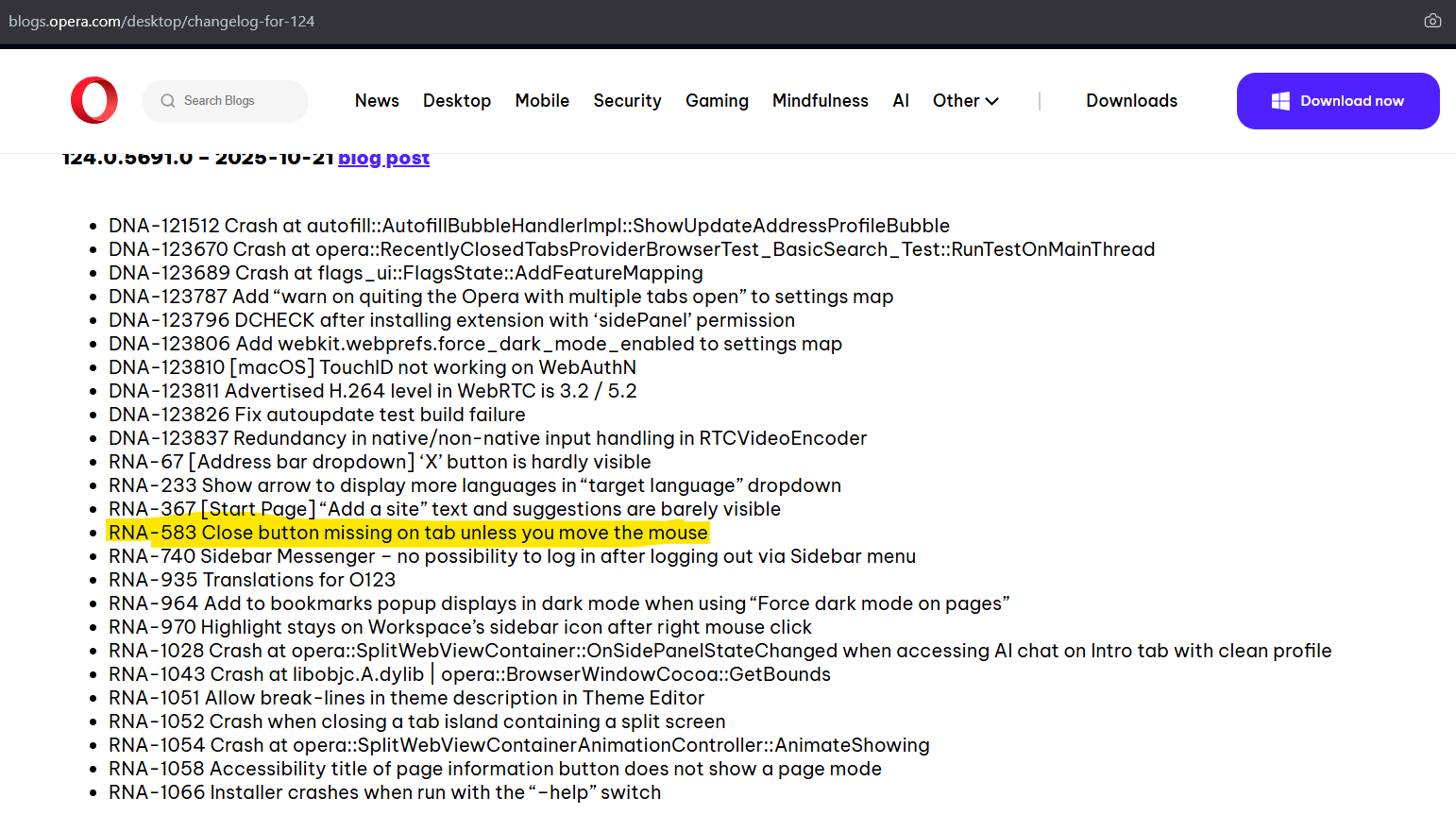1456x815 pixels.
Task: Go to the Desktop blog category
Action: pos(457,101)
